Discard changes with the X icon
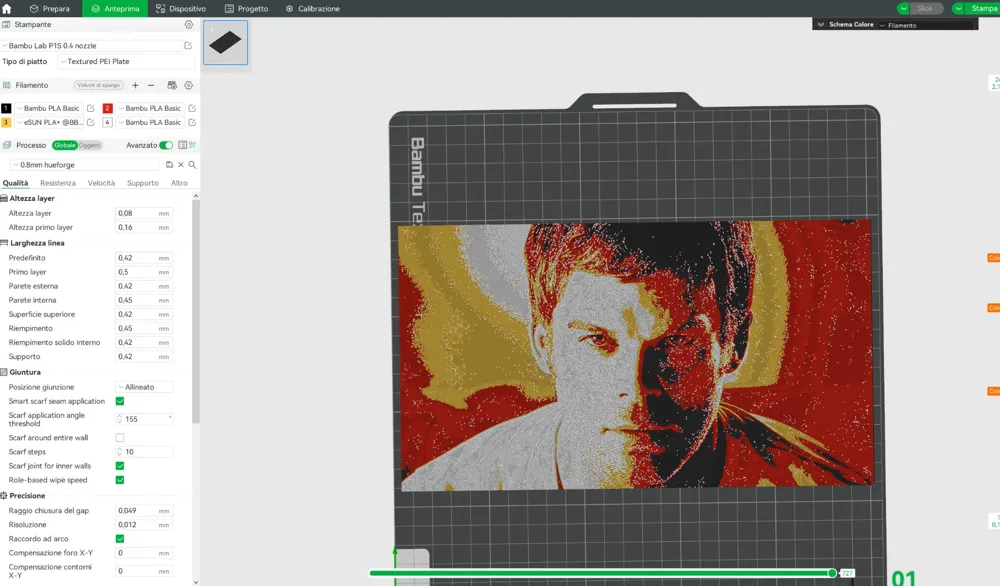 (181, 165)
